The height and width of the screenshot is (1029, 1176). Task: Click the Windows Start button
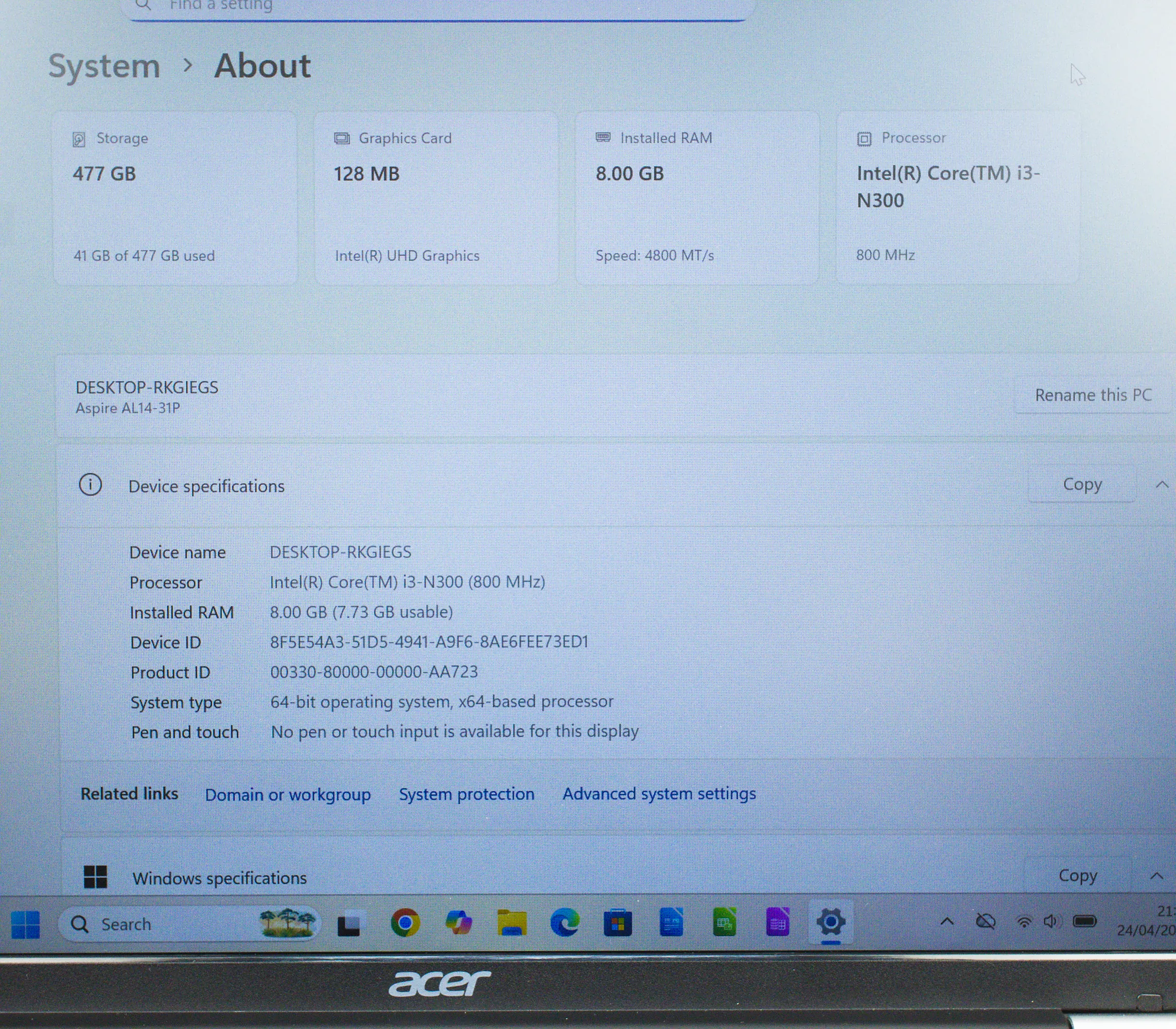tap(25, 924)
